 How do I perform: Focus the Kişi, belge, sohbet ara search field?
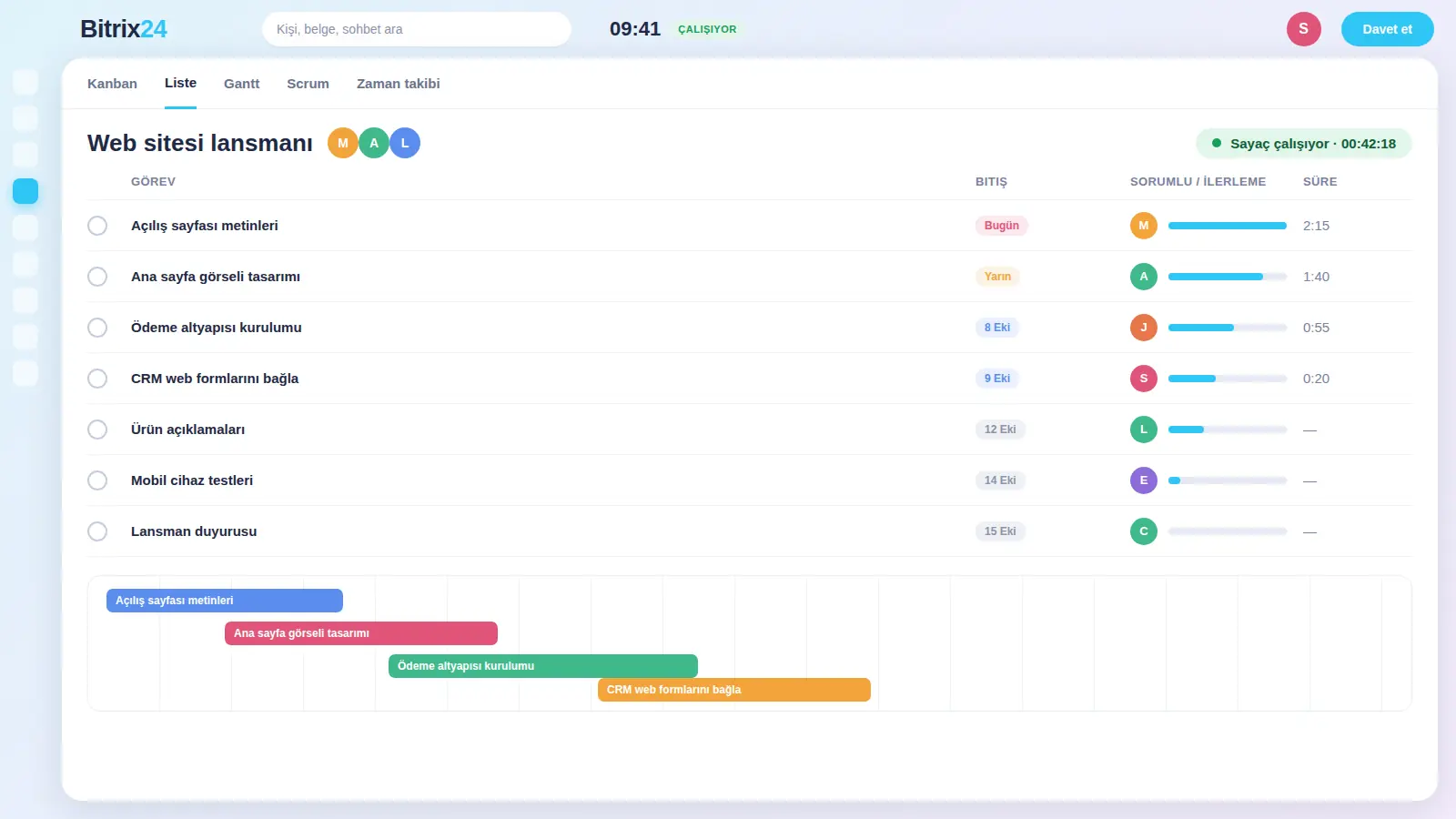coord(417,29)
